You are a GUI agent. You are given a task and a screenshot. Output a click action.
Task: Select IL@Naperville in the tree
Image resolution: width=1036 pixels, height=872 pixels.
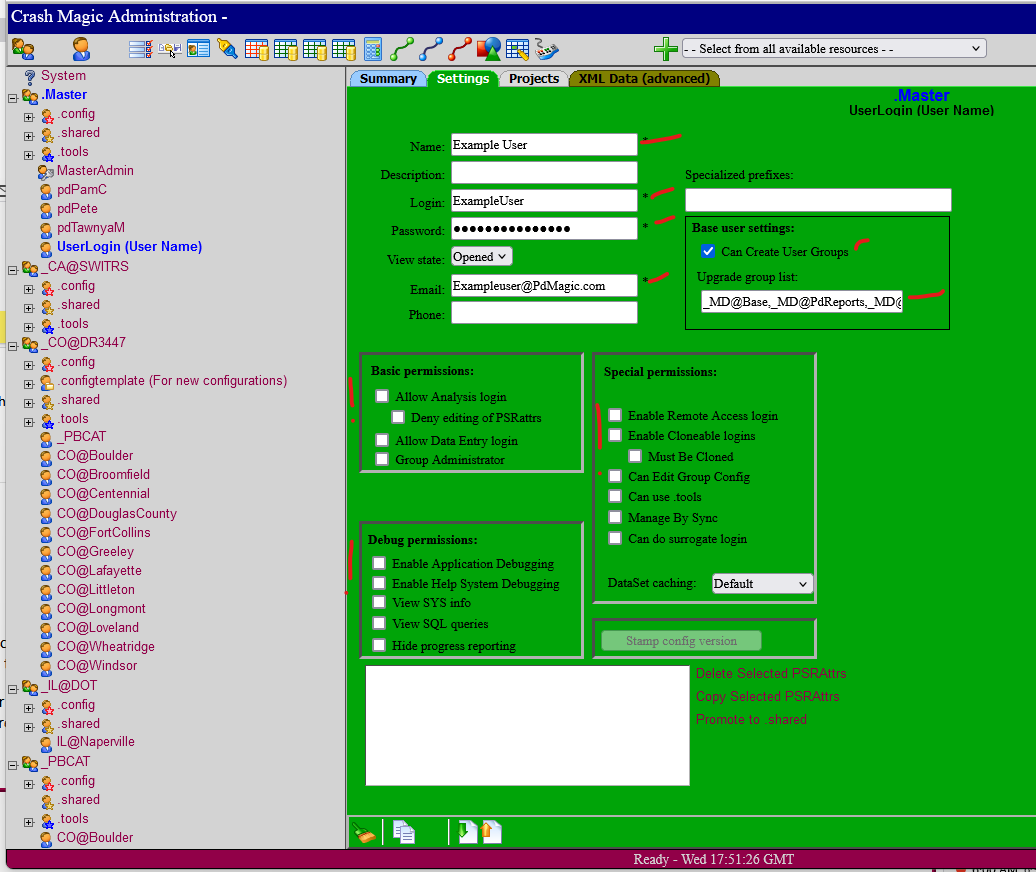(x=95, y=742)
